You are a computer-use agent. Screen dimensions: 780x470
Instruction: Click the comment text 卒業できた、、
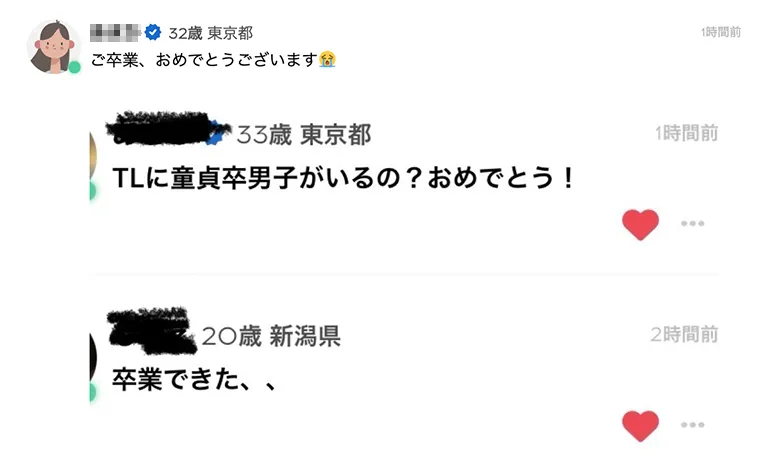click(x=194, y=380)
